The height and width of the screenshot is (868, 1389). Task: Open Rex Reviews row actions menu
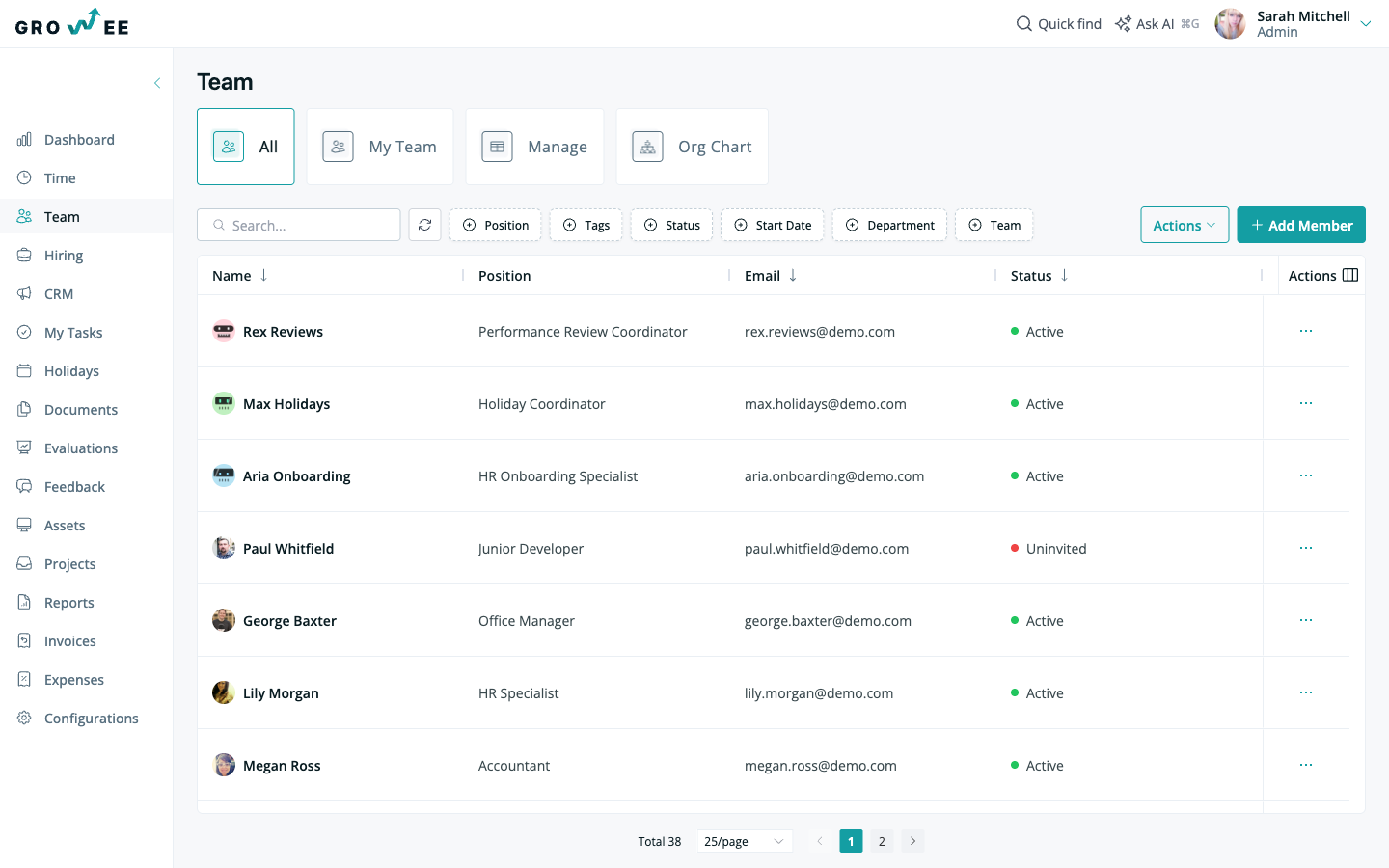1306,331
